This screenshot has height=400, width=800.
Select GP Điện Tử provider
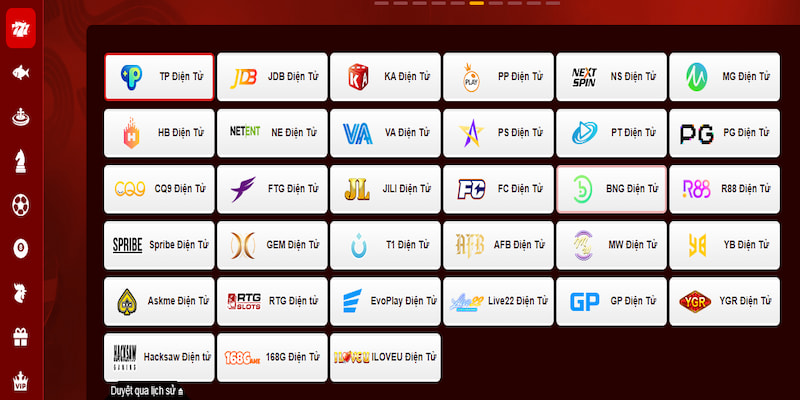coord(612,301)
